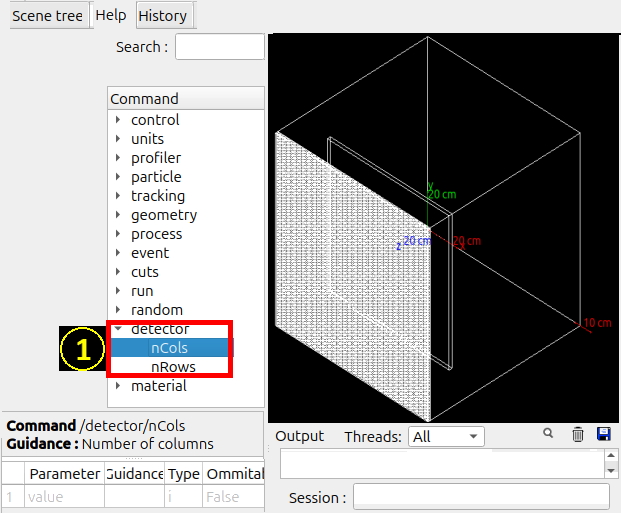Expand the tracking command folder
Image resolution: width=621 pixels, height=513 pixels.
click(118, 195)
